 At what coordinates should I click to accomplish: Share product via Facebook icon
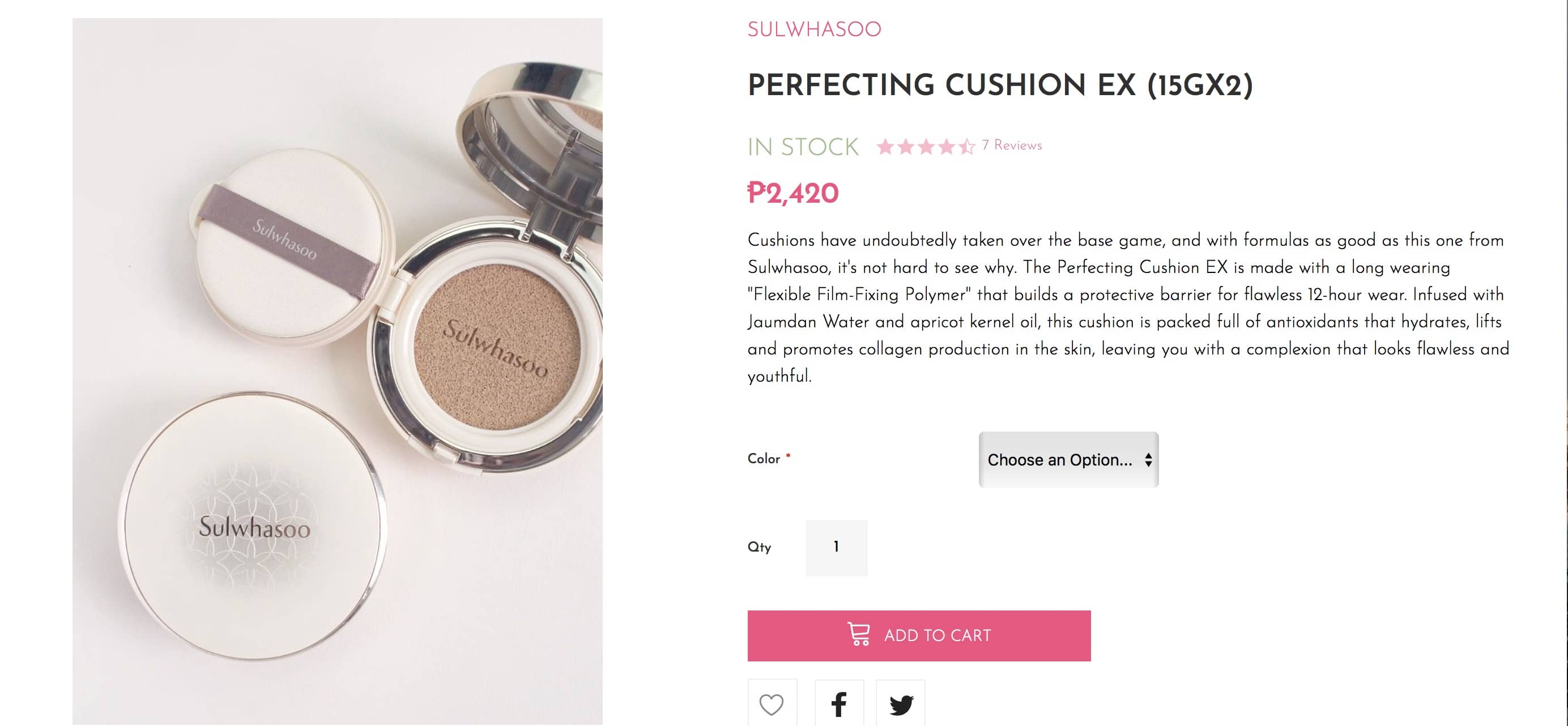(x=839, y=704)
